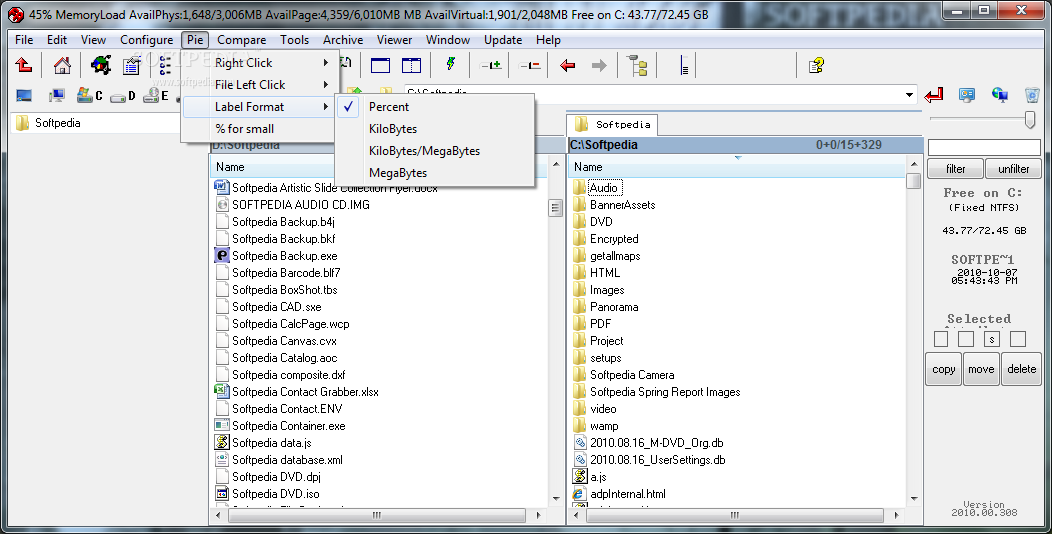Select the checked Percent label format
Screen dimensions: 1052x534
[x=434, y=107]
